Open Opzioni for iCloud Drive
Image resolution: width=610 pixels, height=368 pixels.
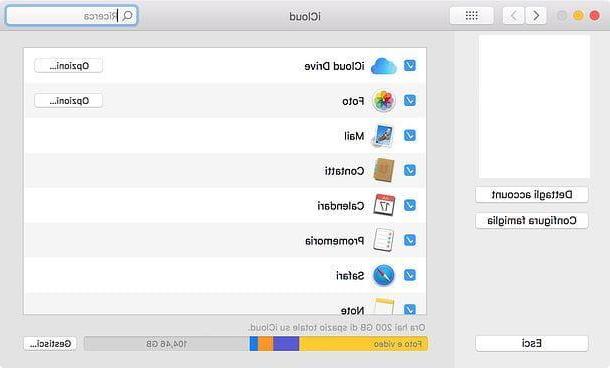[x=69, y=66]
